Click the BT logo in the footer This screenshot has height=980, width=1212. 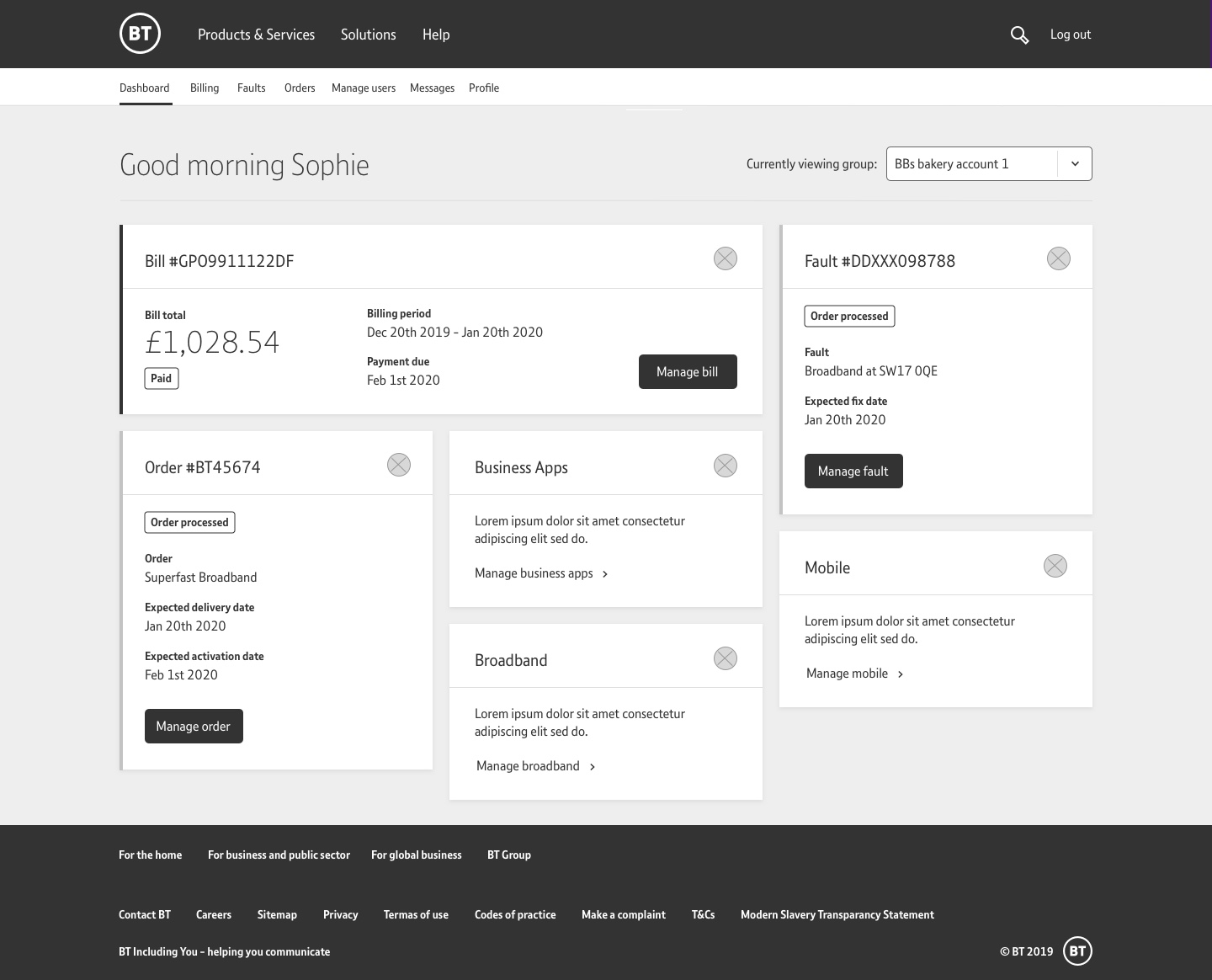[1077, 951]
